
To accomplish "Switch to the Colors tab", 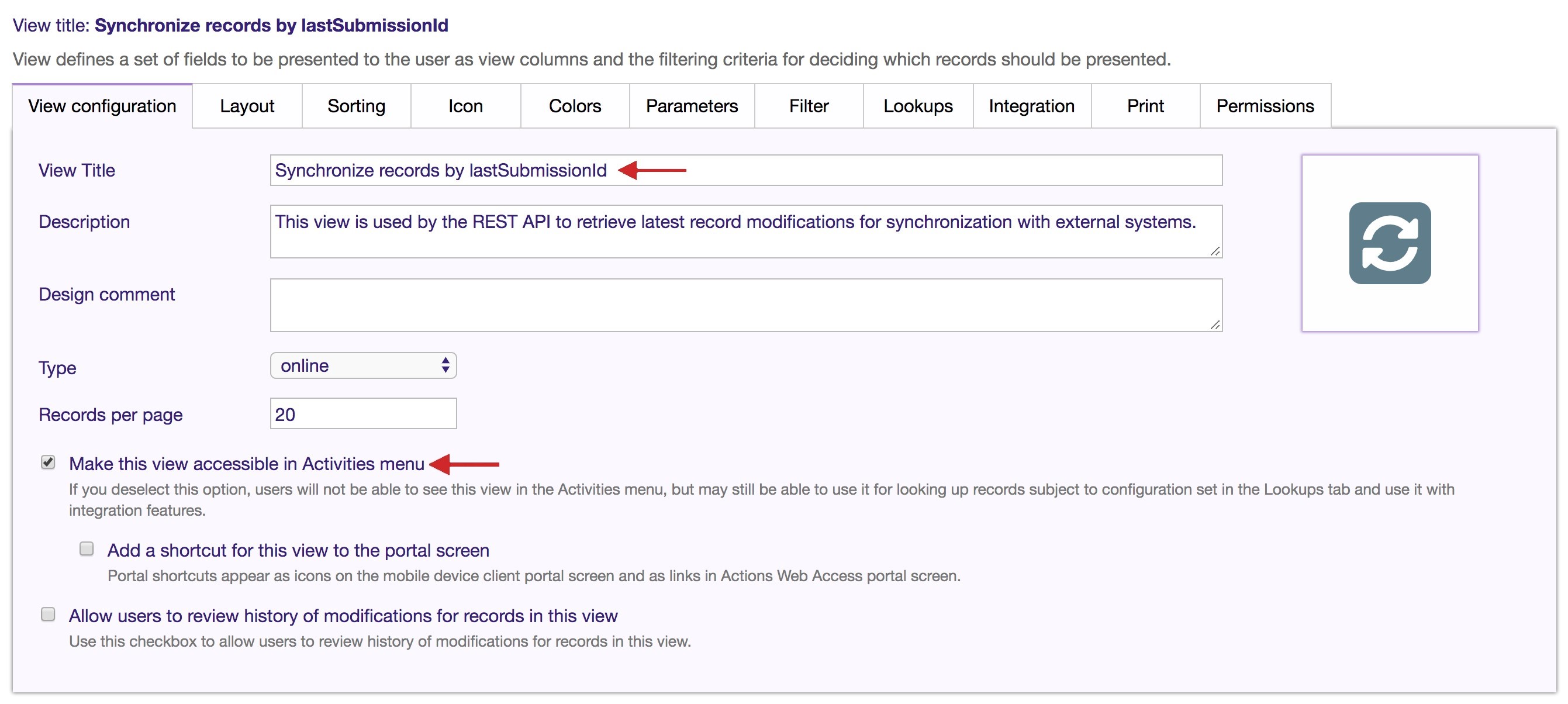I will [x=575, y=105].
